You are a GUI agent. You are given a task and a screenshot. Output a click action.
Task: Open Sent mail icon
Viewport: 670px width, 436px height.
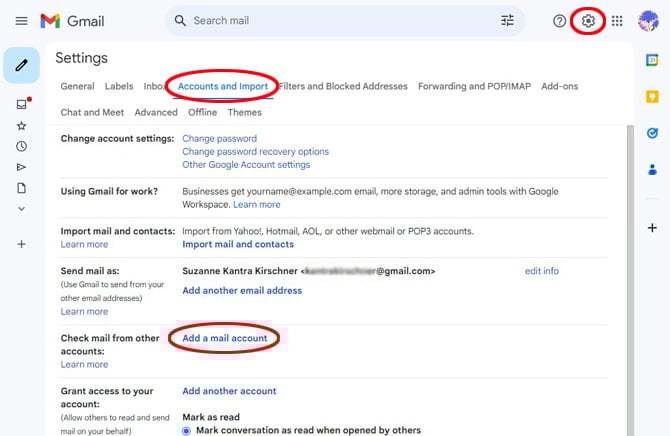(21, 167)
